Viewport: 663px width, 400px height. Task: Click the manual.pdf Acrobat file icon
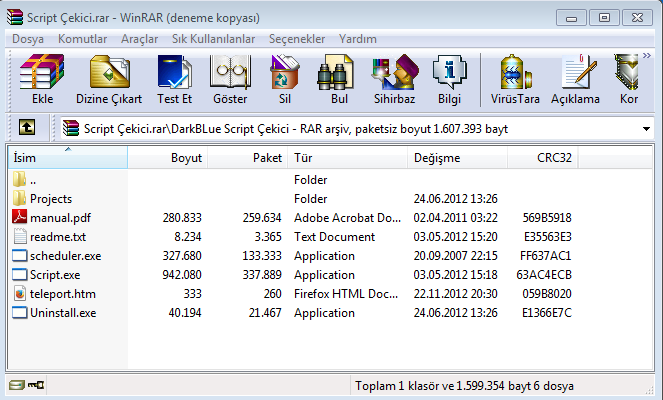pos(19,217)
